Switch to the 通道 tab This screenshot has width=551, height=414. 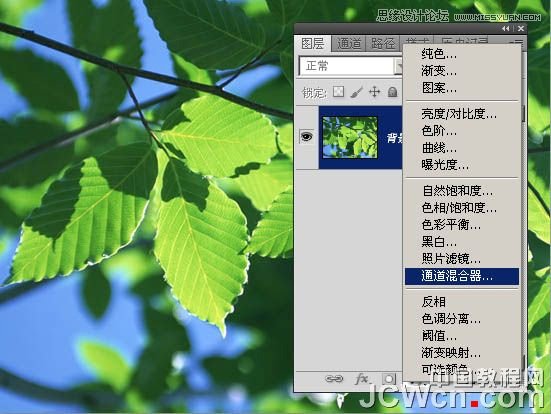click(x=349, y=44)
